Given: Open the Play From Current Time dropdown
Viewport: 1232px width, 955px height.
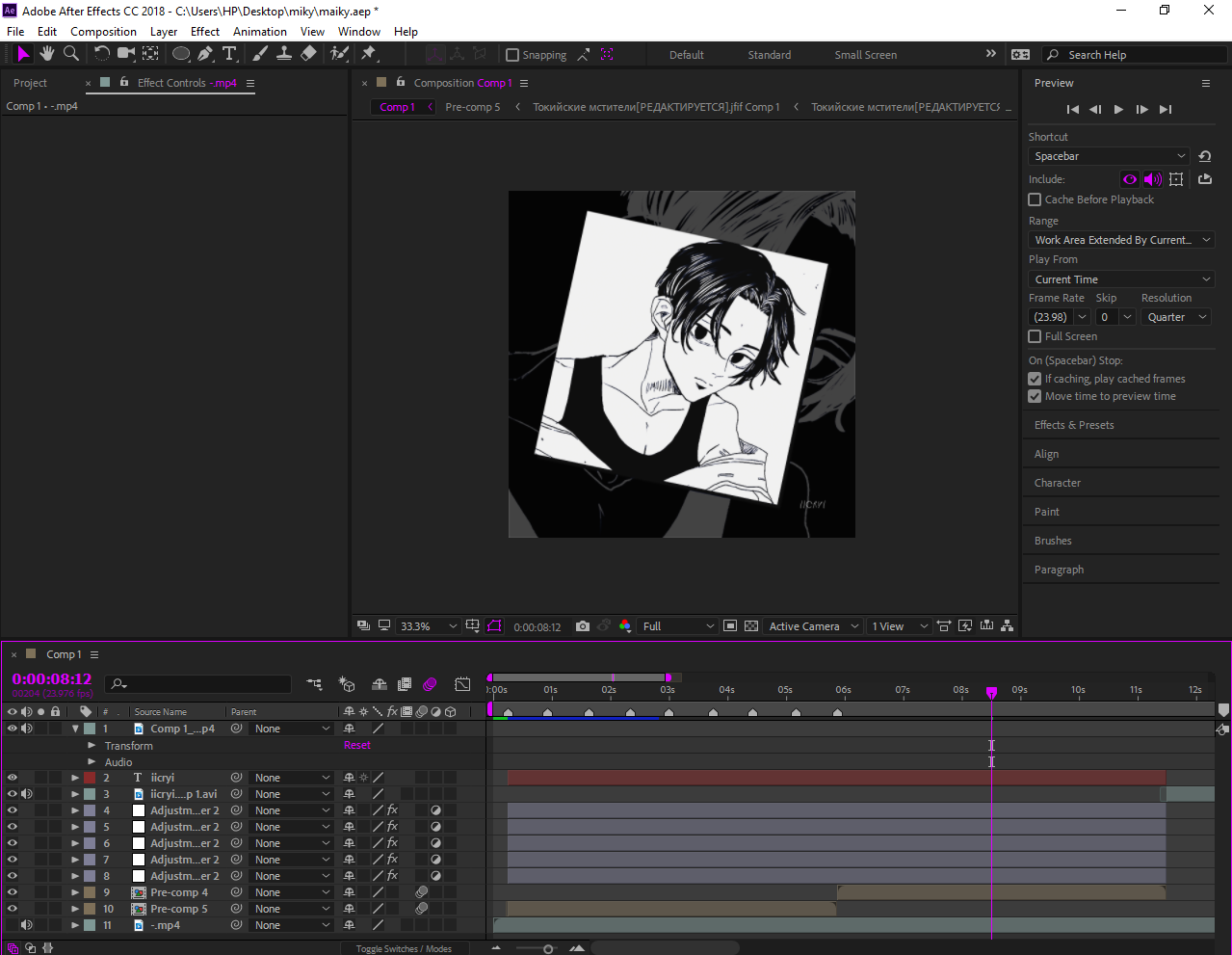Looking at the screenshot, I should pos(1121,279).
